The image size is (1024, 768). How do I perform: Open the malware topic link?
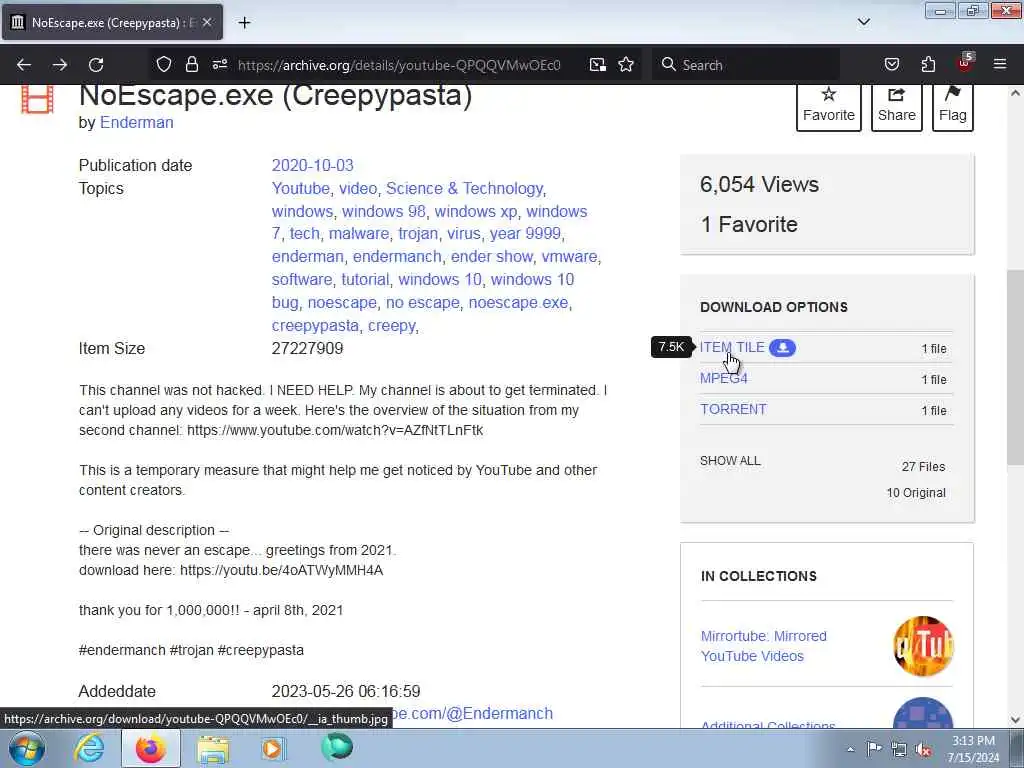(359, 234)
